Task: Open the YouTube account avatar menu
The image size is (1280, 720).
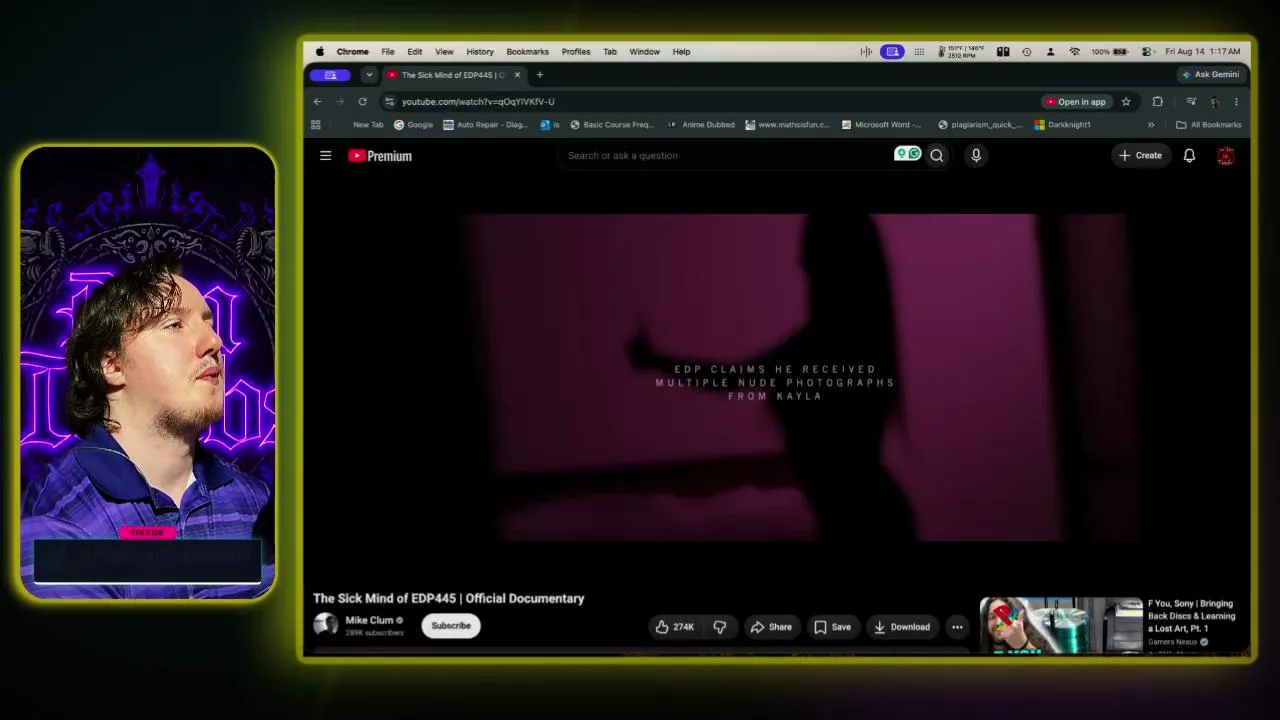Action: tap(1225, 155)
